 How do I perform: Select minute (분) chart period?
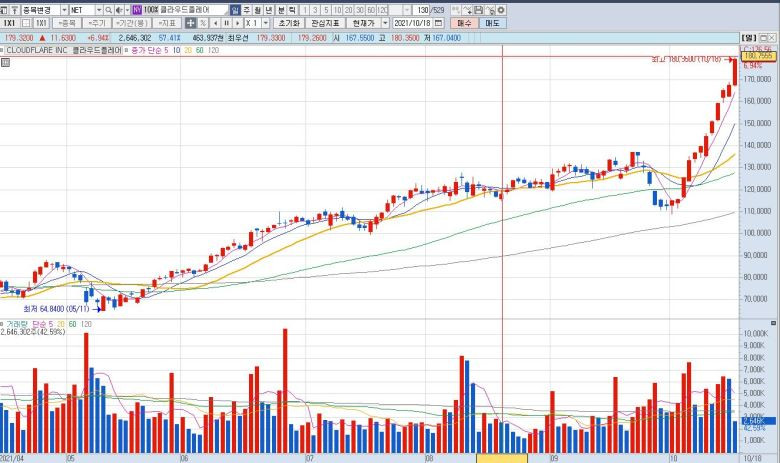point(281,10)
